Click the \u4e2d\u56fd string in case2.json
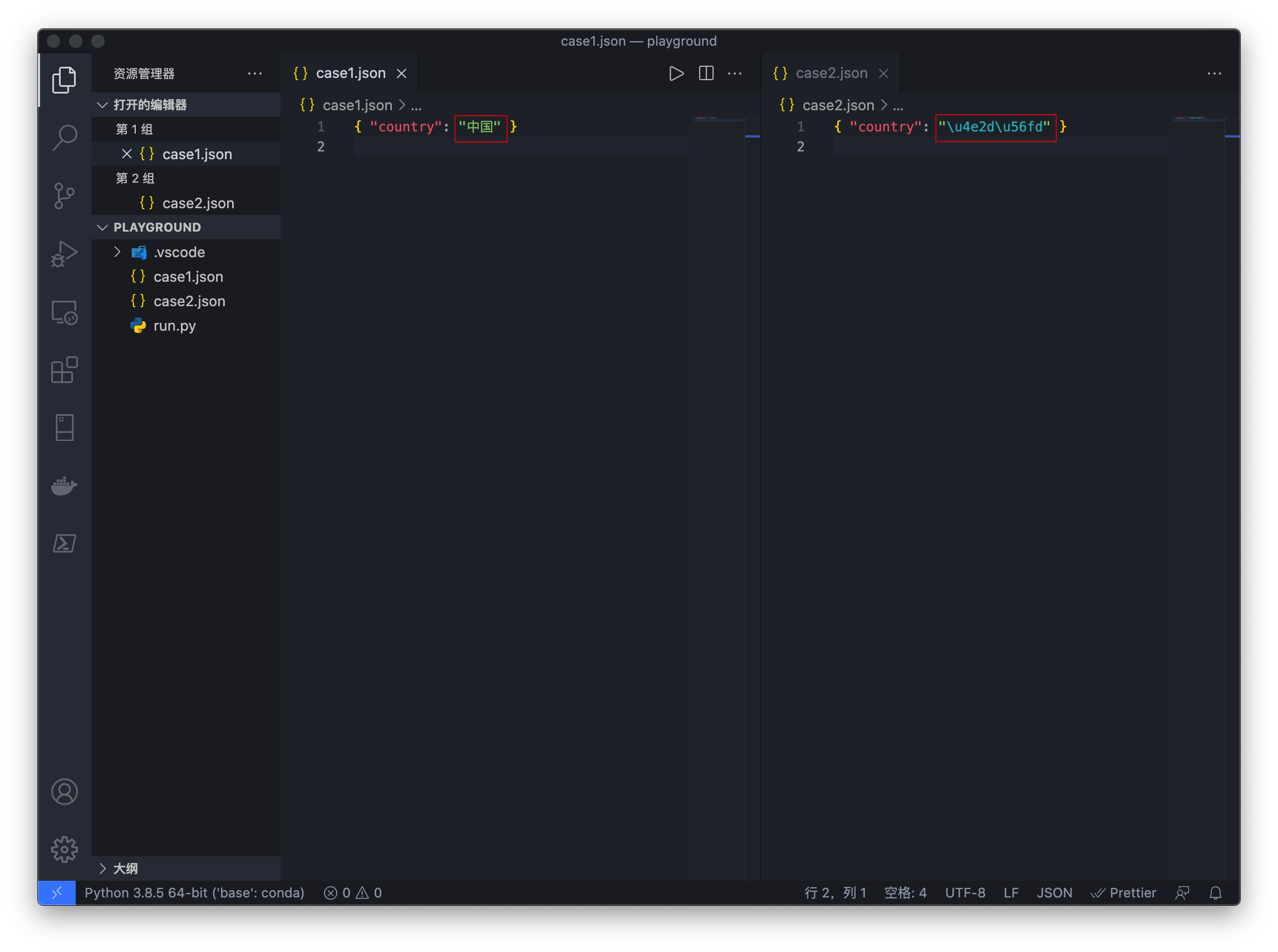Screen dimensions: 1278x952 click(x=995, y=127)
